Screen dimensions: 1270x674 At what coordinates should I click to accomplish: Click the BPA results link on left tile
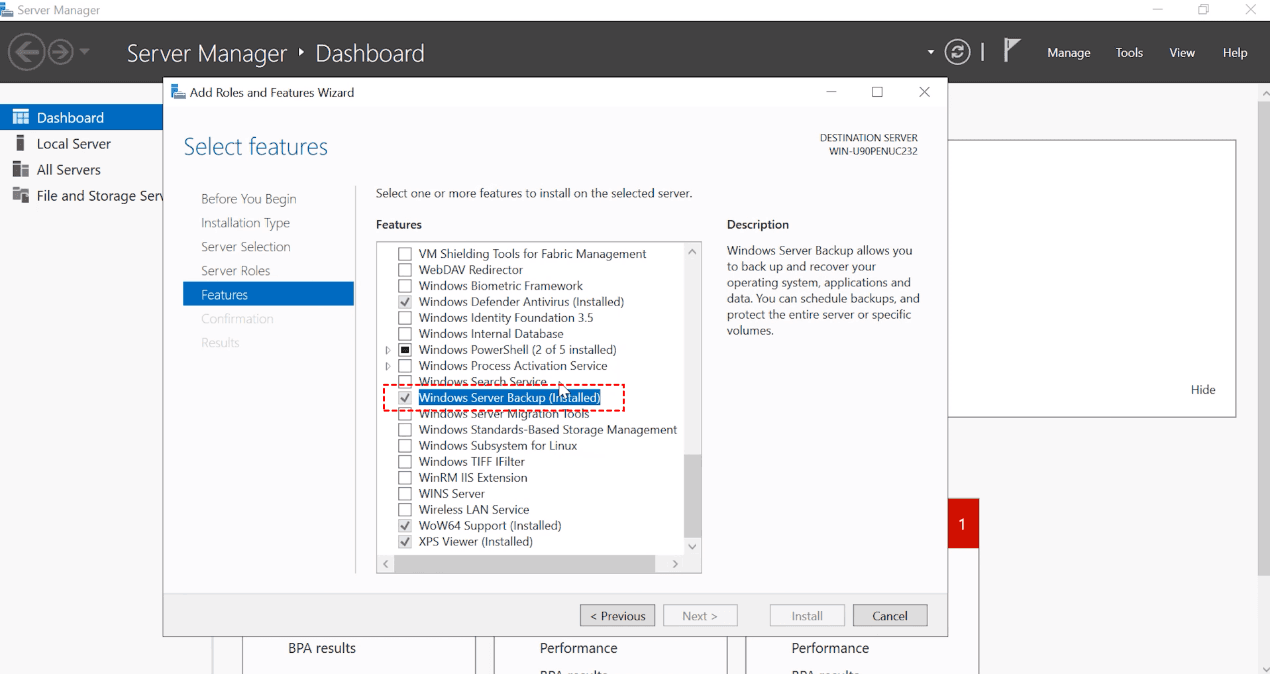pyautogui.click(x=322, y=648)
